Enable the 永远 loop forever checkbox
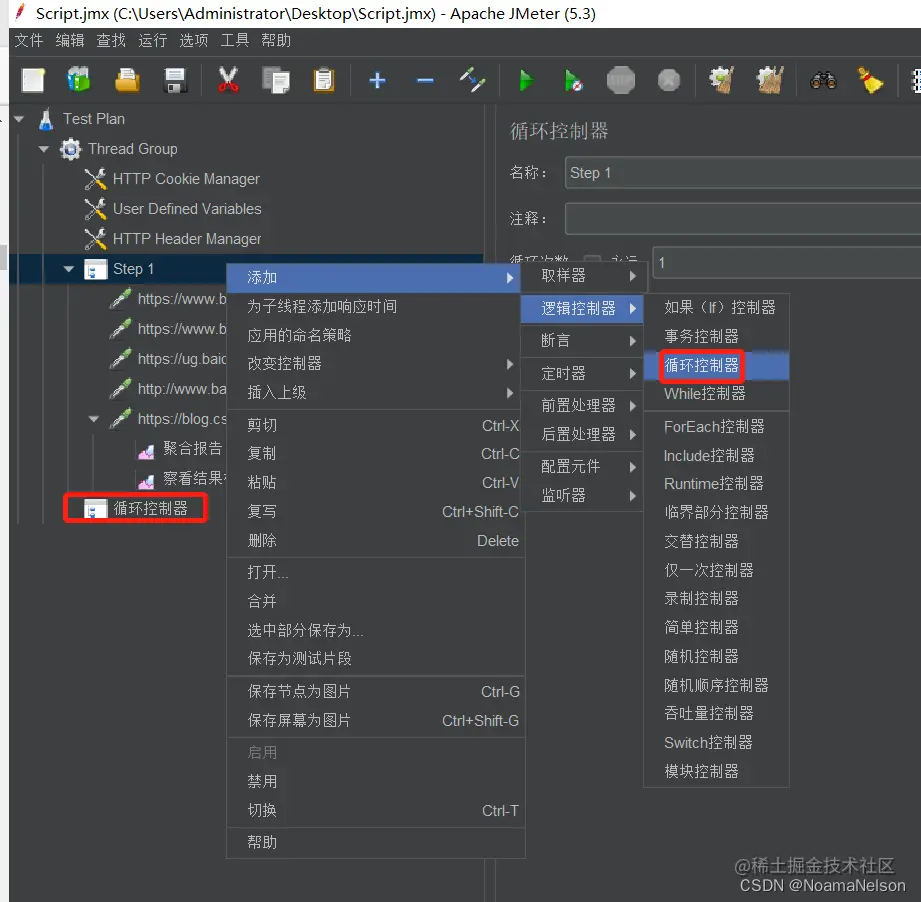The height and width of the screenshot is (902, 921). [594, 258]
